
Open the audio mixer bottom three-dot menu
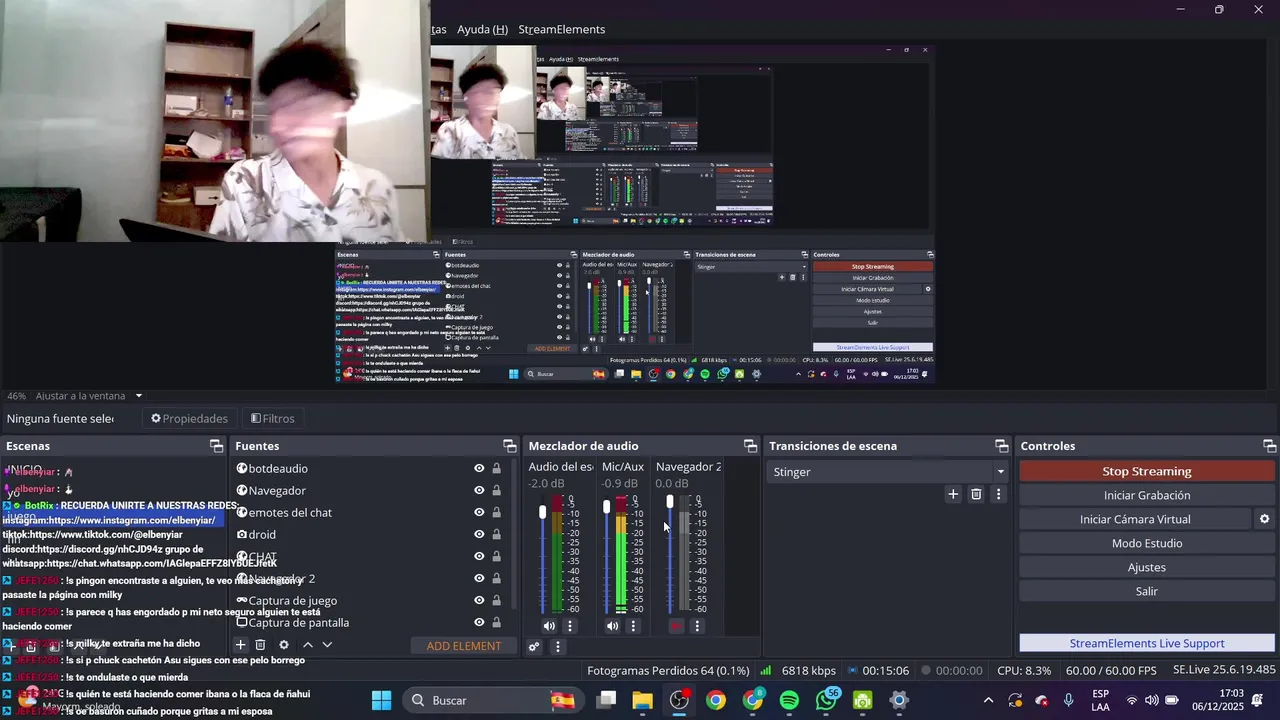[558, 647]
